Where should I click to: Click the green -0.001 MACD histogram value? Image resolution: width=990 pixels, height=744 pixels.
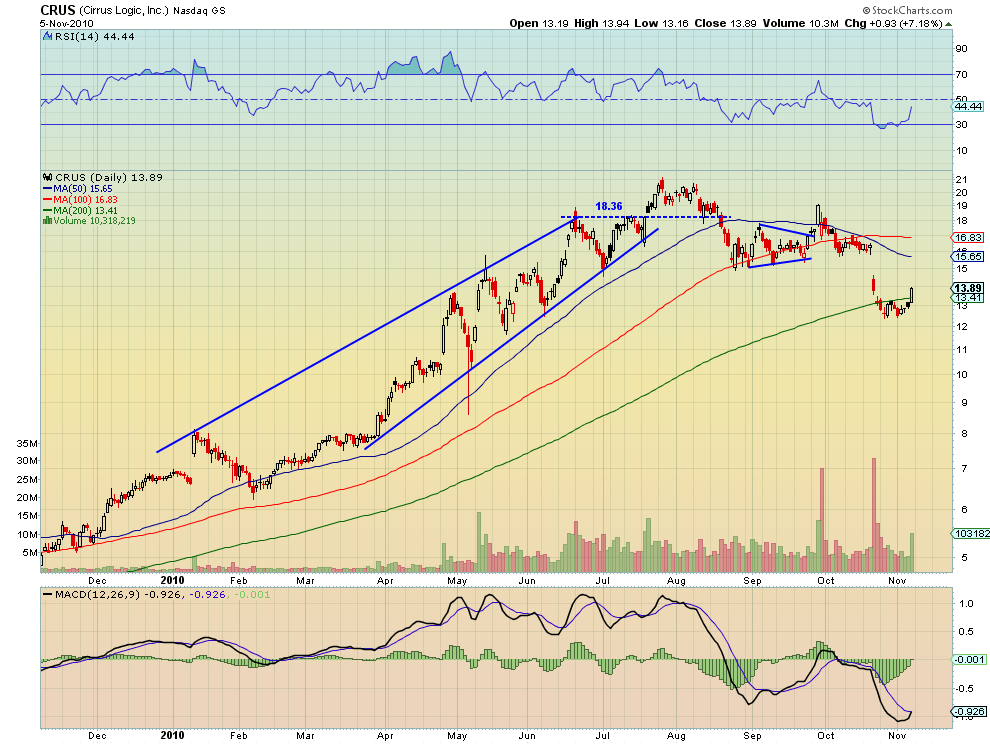pyautogui.click(x=252, y=594)
